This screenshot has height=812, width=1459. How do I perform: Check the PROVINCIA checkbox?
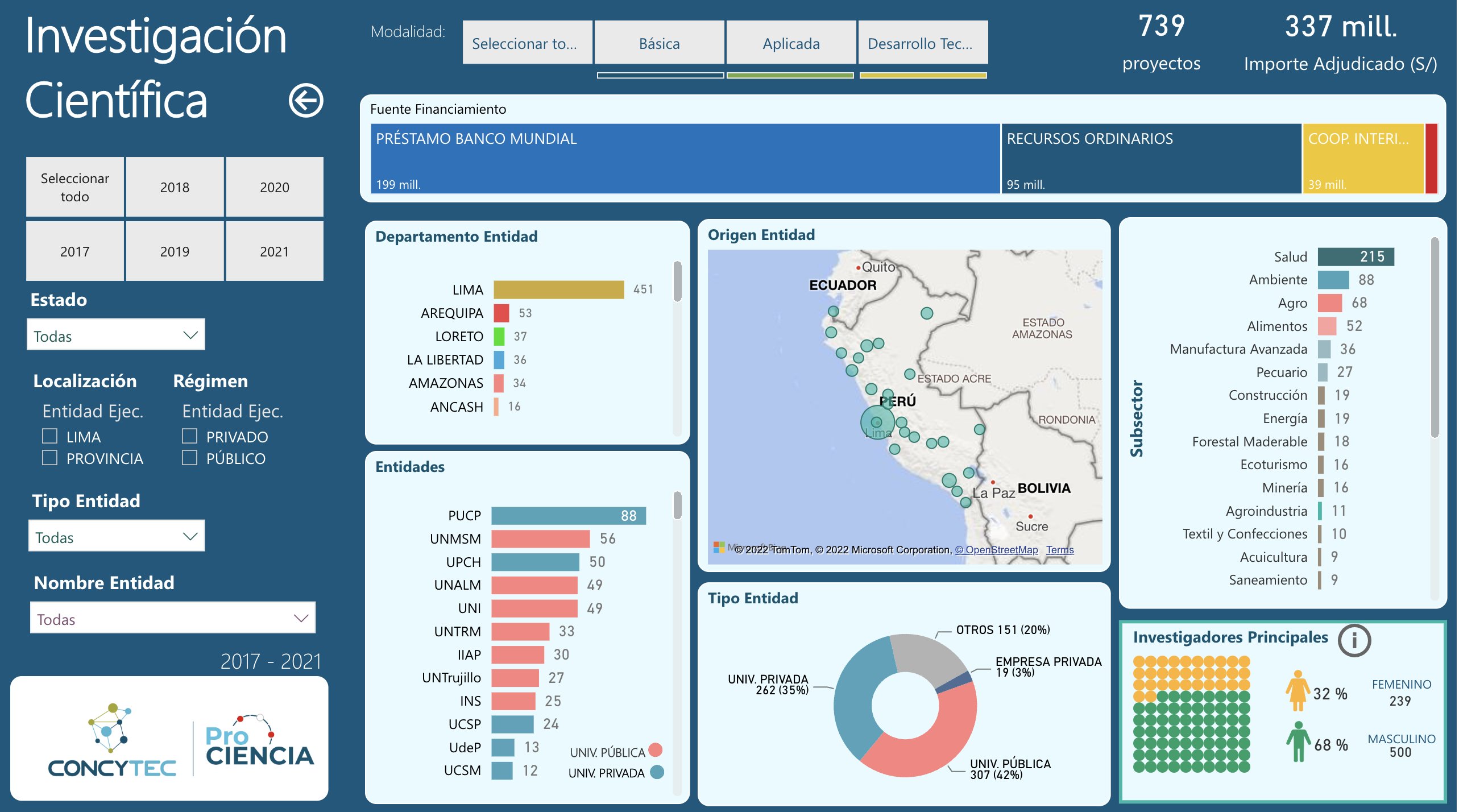click(x=50, y=458)
